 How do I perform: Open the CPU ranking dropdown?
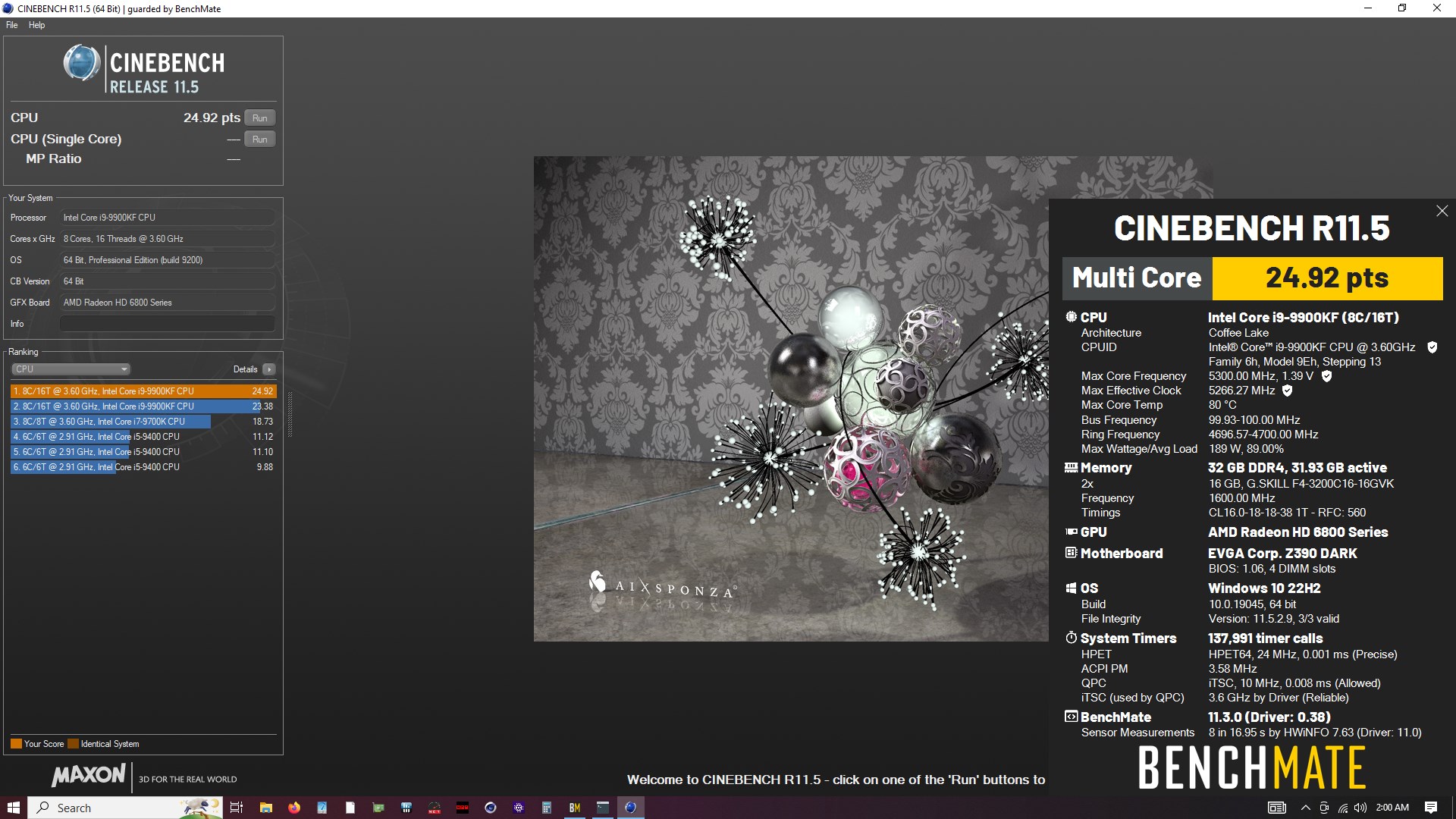click(x=71, y=369)
